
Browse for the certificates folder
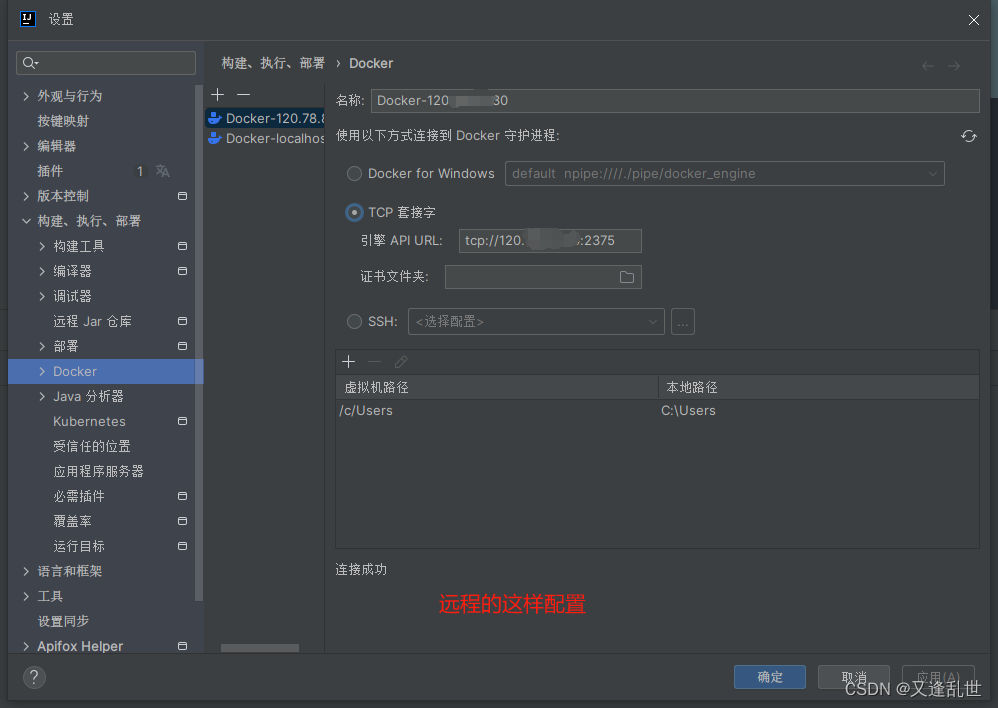point(627,277)
